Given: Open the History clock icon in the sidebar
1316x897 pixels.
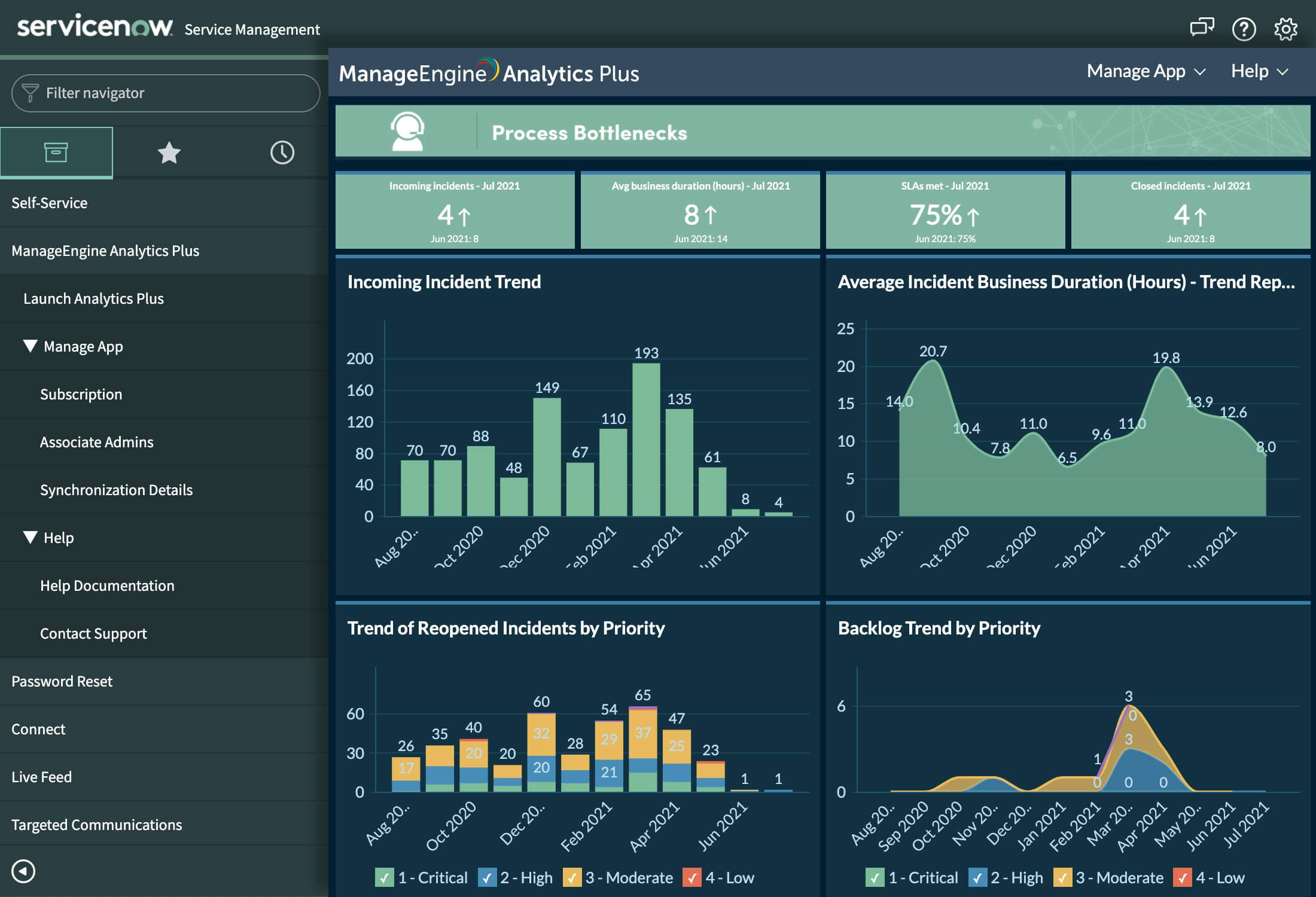Looking at the screenshot, I should pos(282,152).
